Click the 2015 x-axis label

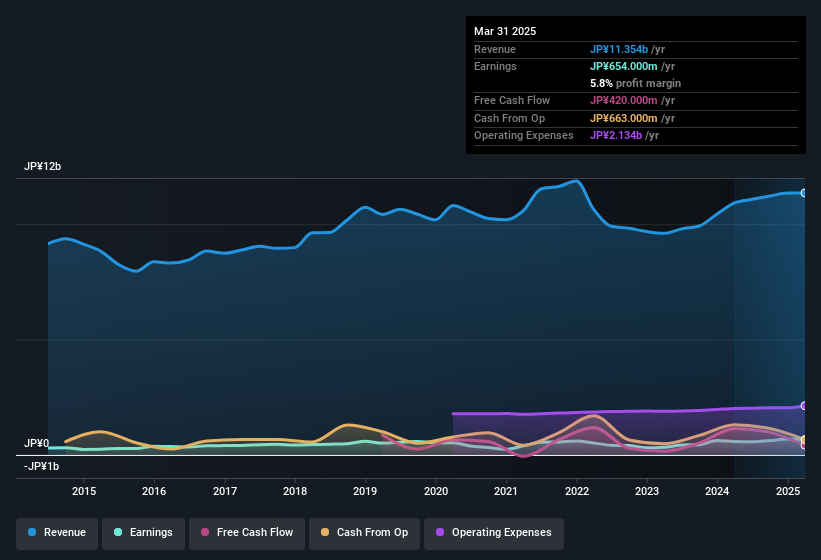point(84,491)
